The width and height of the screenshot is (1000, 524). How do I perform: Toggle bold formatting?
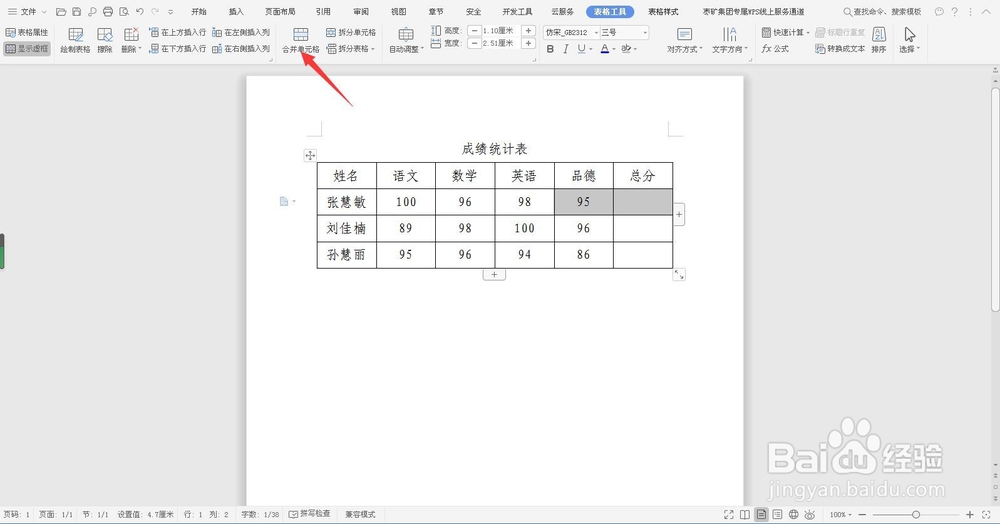(550, 48)
